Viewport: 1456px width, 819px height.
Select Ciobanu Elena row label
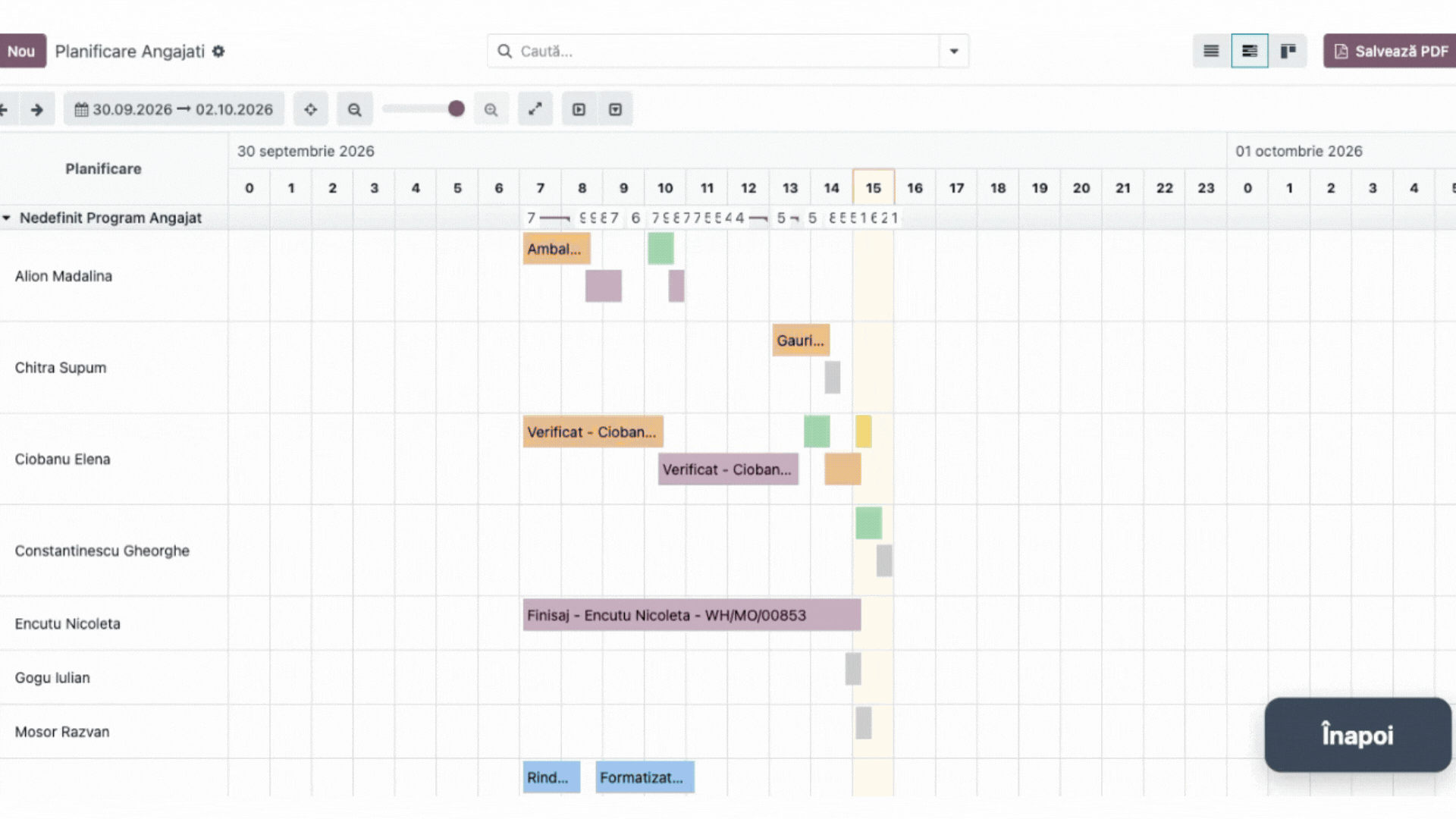(62, 459)
